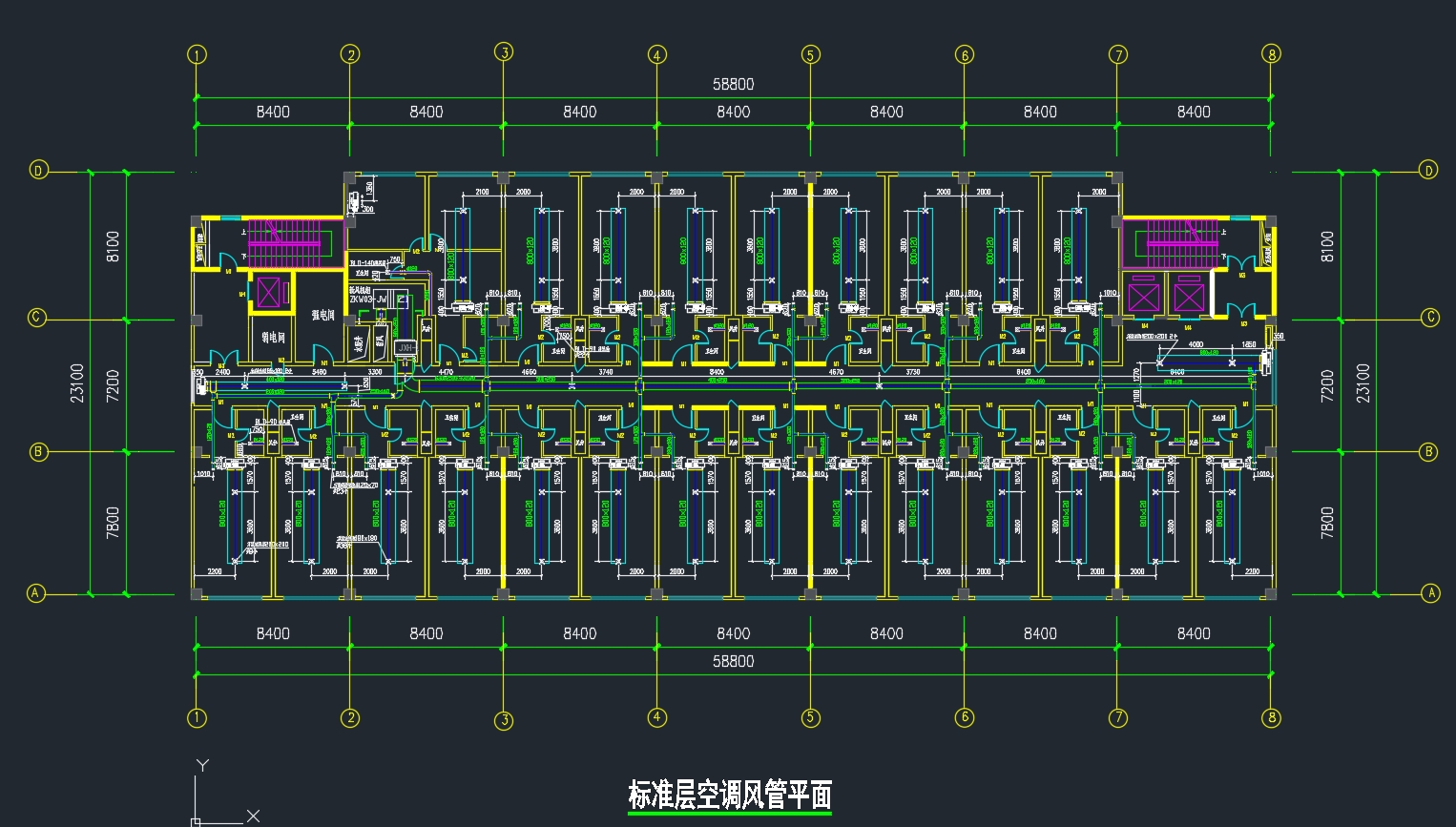
Task: Click the bottom grid axis bubble numbered 4
Action: [x=657, y=717]
